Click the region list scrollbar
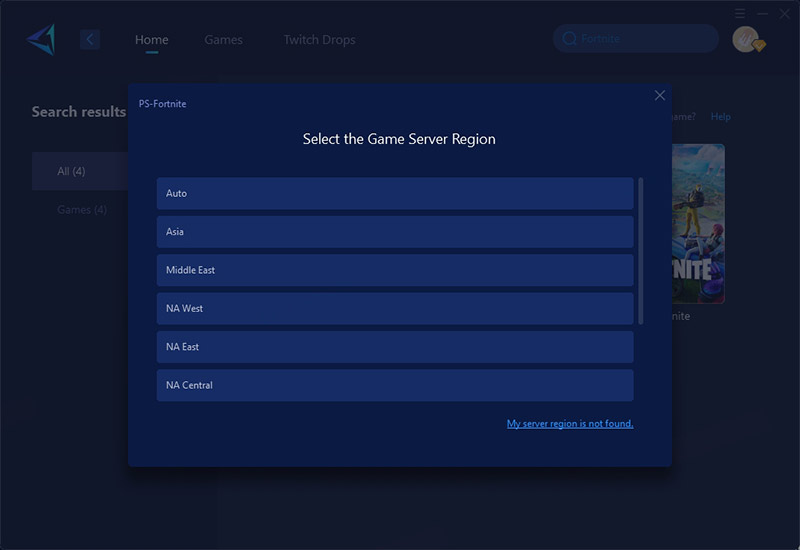 point(641,251)
